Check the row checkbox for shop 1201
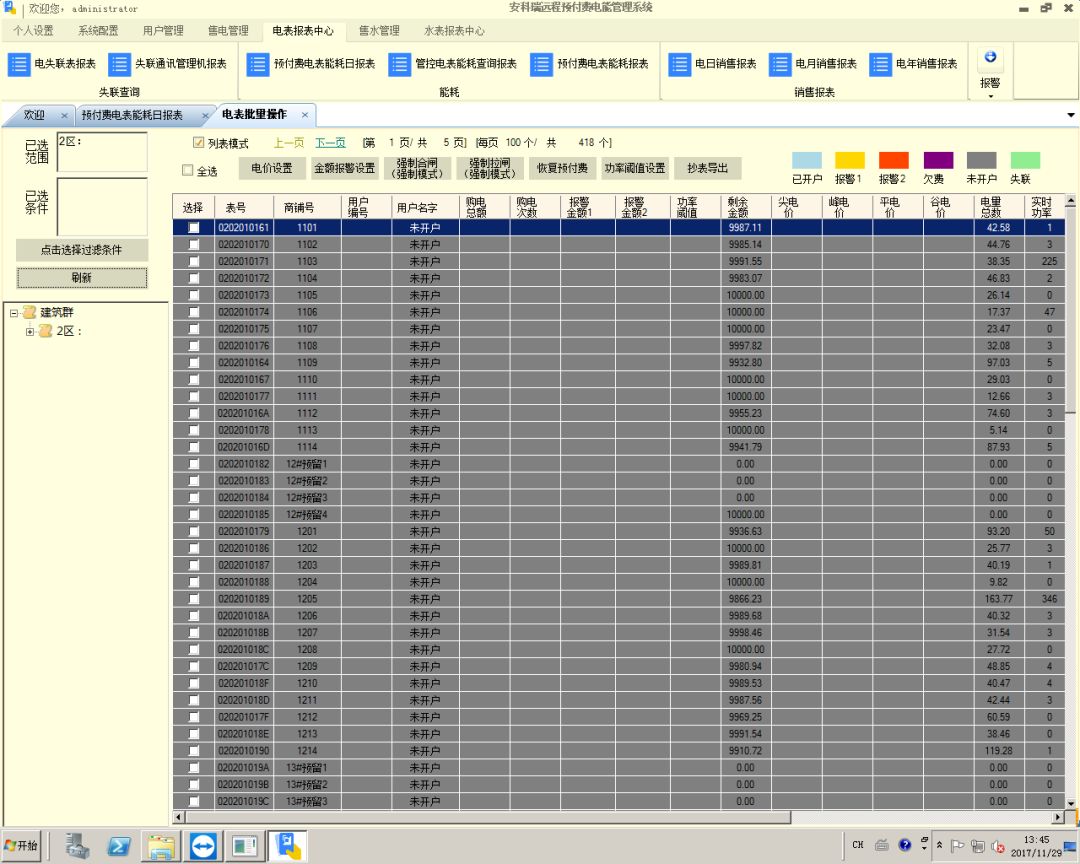Viewport: 1080px width, 864px height. pyautogui.click(x=194, y=531)
